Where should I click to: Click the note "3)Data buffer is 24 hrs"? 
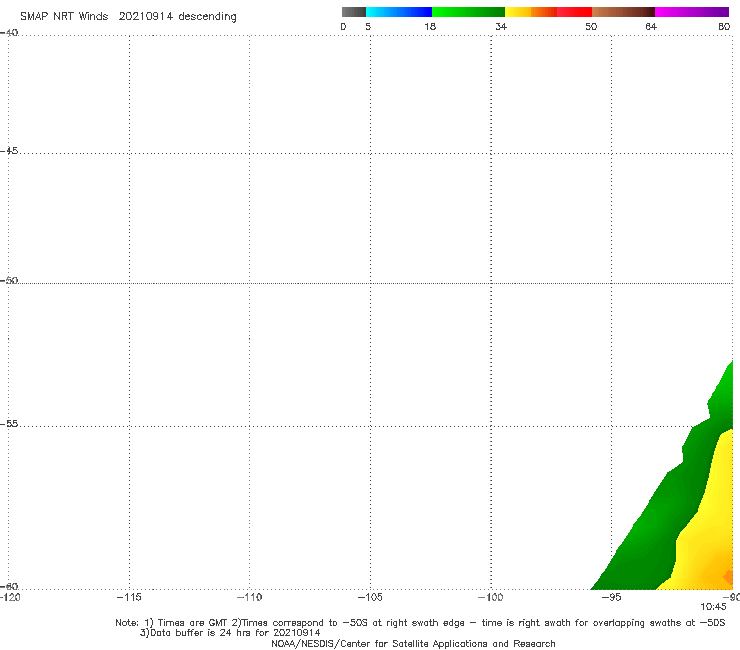pyautogui.click(x=230, y=633)
